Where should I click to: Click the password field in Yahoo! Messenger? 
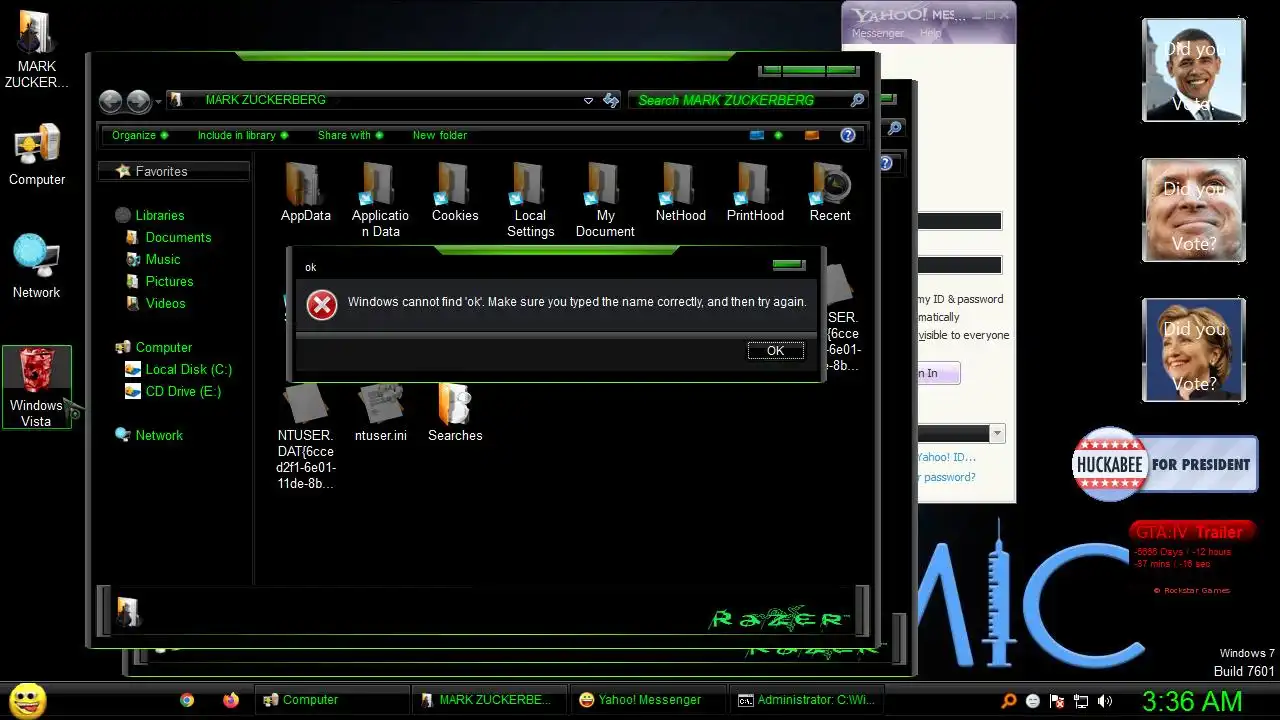pos(959,265)
